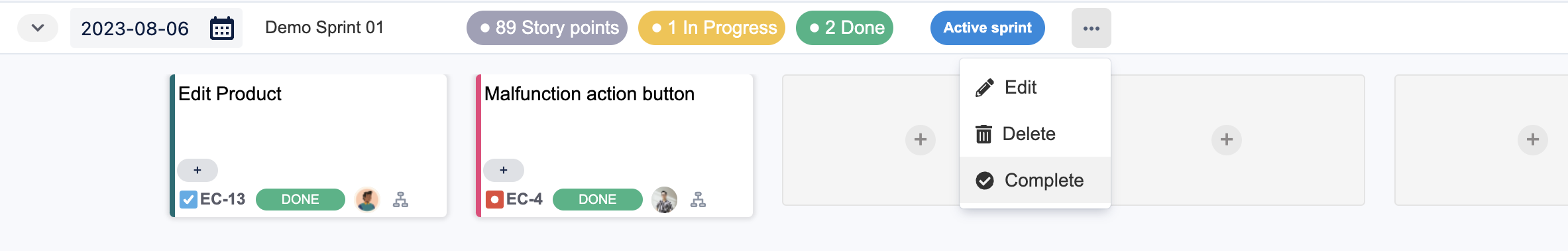
Task: Click the 89 Story points badge
Action: pyautogui.click(x=547, y=28)
